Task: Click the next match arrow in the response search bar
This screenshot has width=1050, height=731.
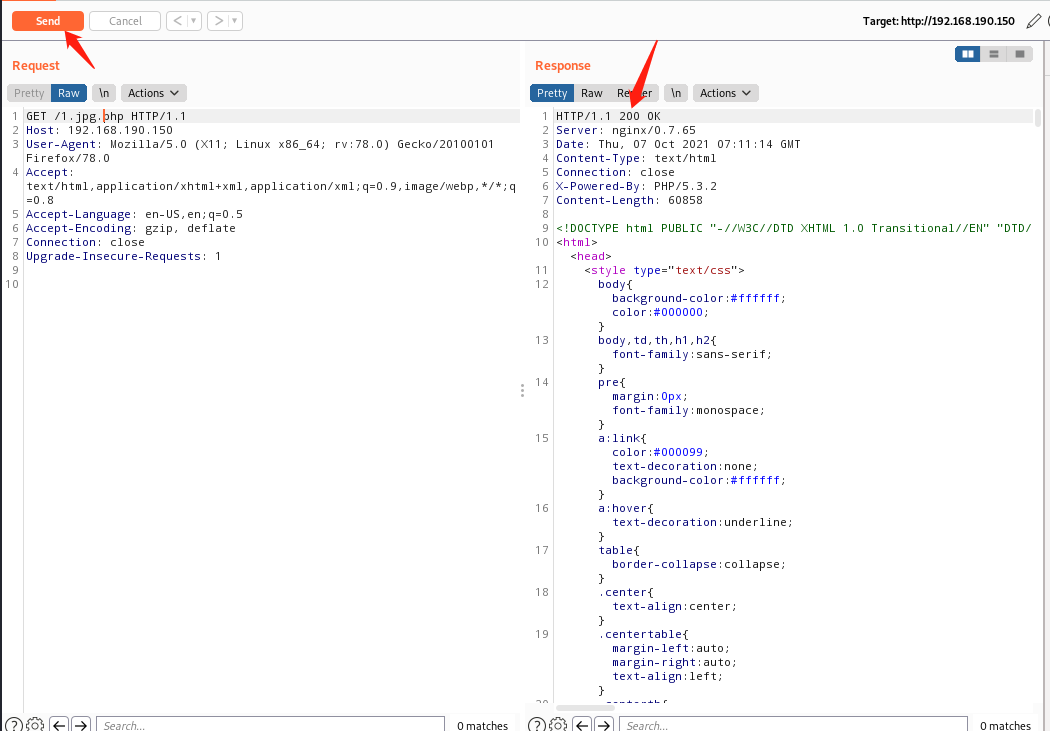Action: point(604,724)
